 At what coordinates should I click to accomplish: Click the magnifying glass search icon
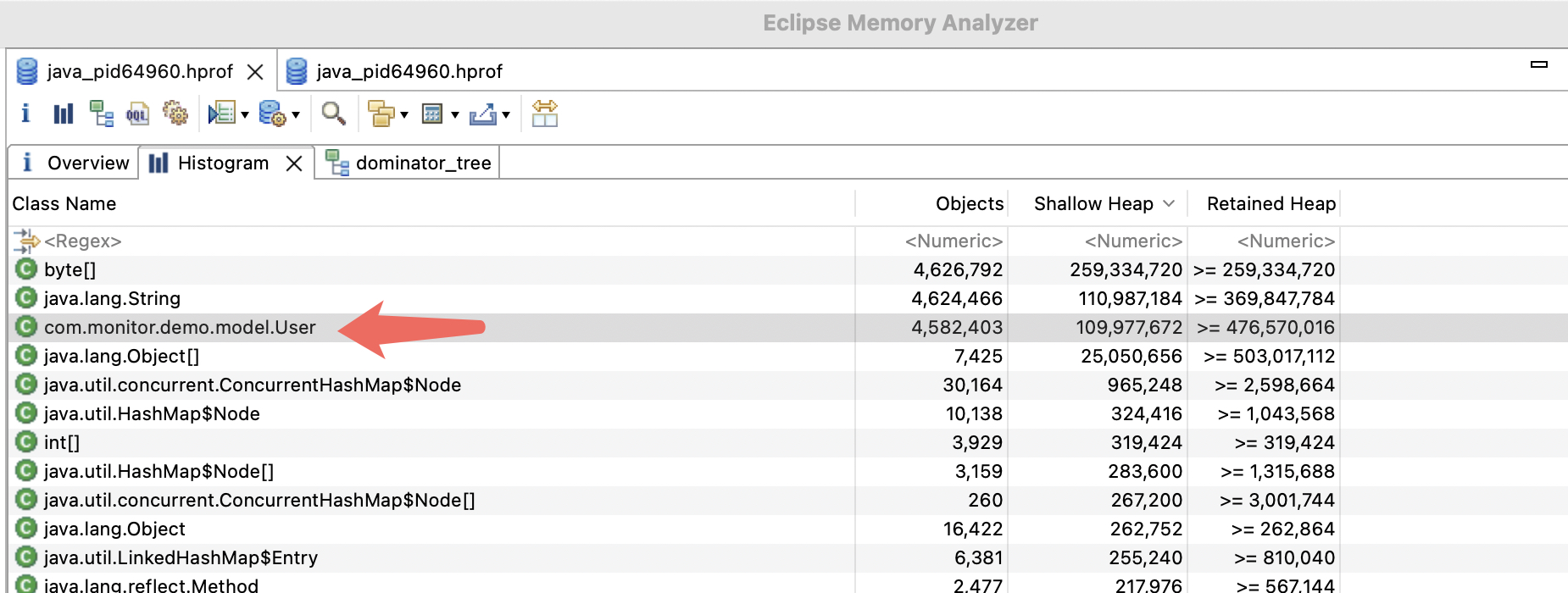pyautogui.click(x=333, y=114)
